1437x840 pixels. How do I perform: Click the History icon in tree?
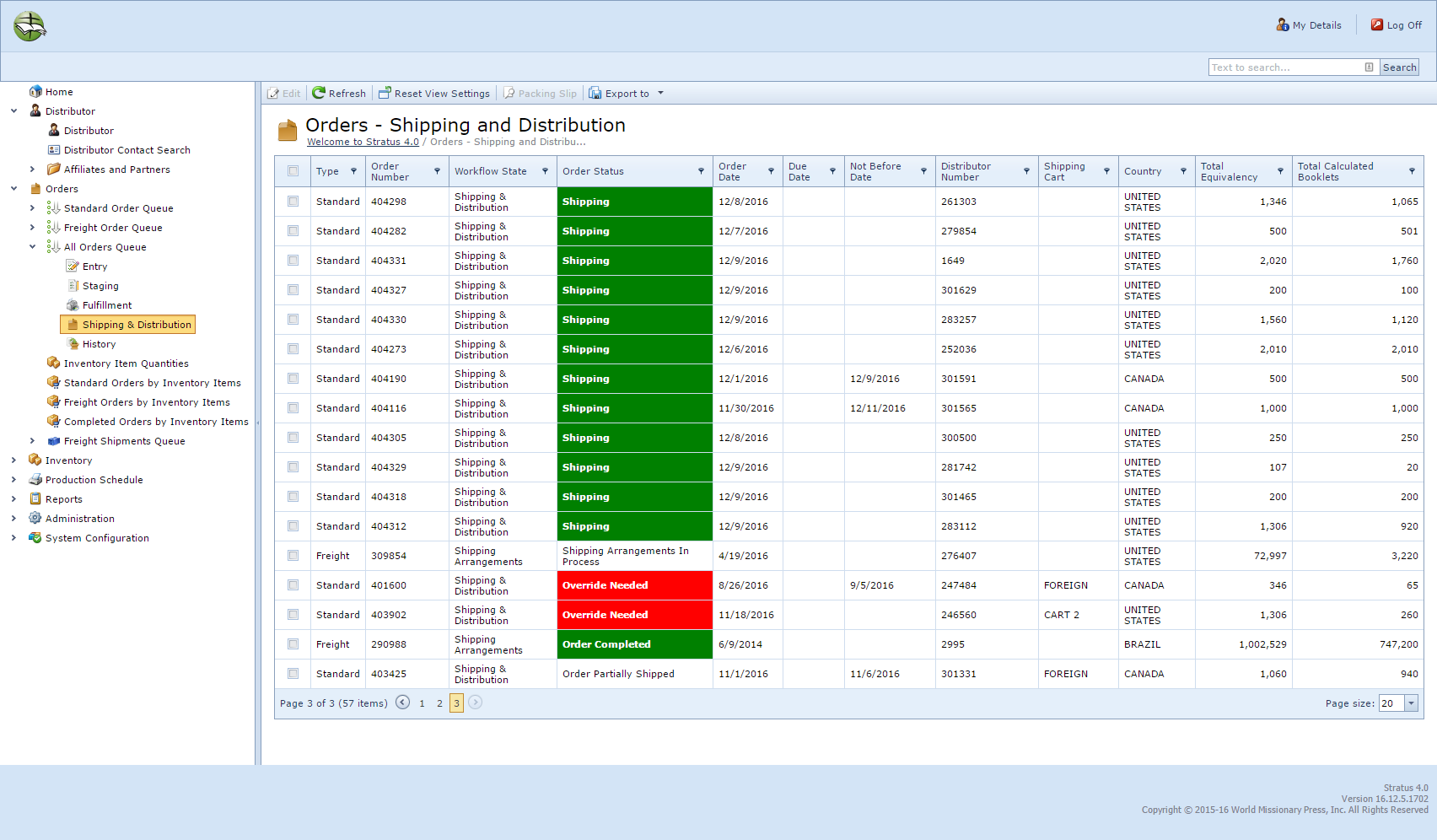pos(73,343)
